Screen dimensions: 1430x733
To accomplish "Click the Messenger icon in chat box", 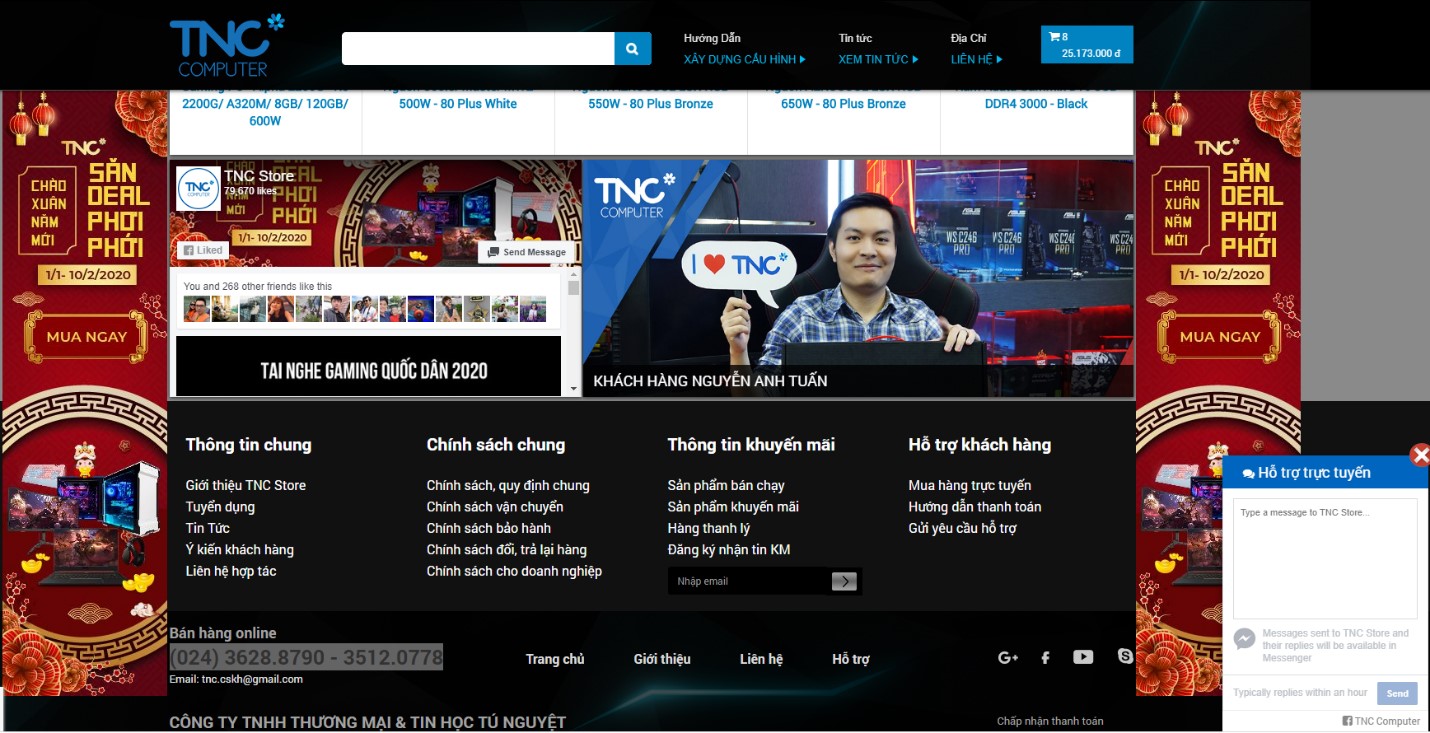I will pyautogui.click(x=1244, y=638).
